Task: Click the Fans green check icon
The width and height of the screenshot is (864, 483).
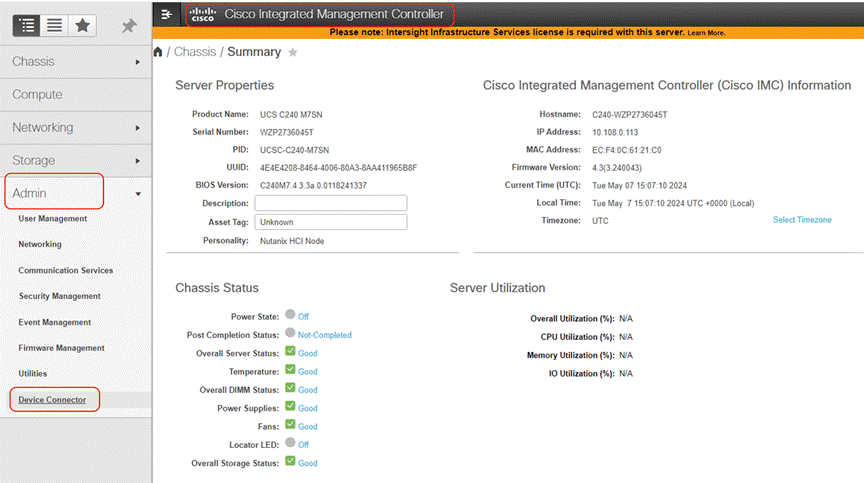Action: [x=290, y=424]
